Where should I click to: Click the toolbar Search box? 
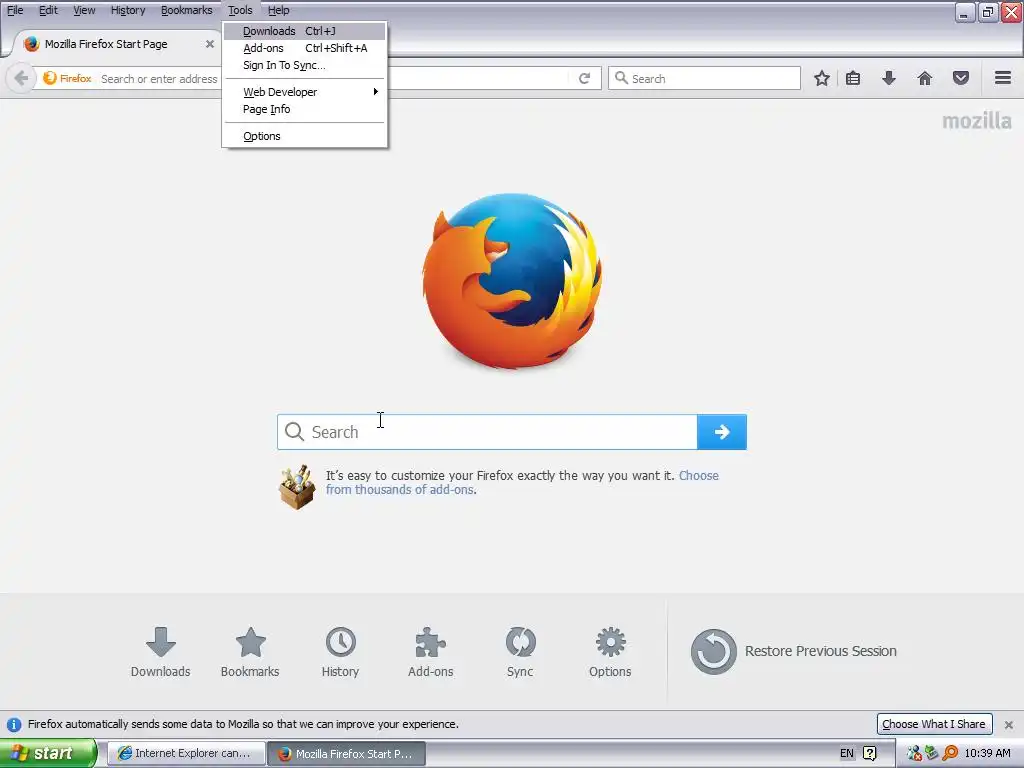[x=704, y=78]
